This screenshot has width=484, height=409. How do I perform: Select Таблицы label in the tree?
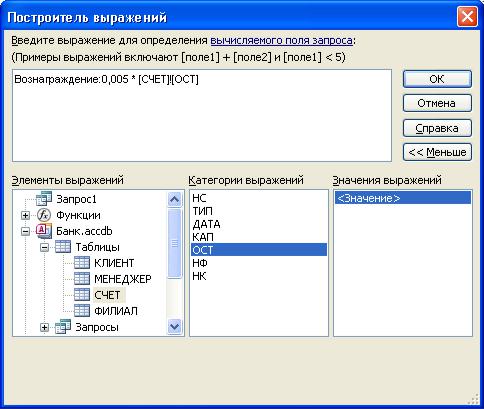[97, 247]
